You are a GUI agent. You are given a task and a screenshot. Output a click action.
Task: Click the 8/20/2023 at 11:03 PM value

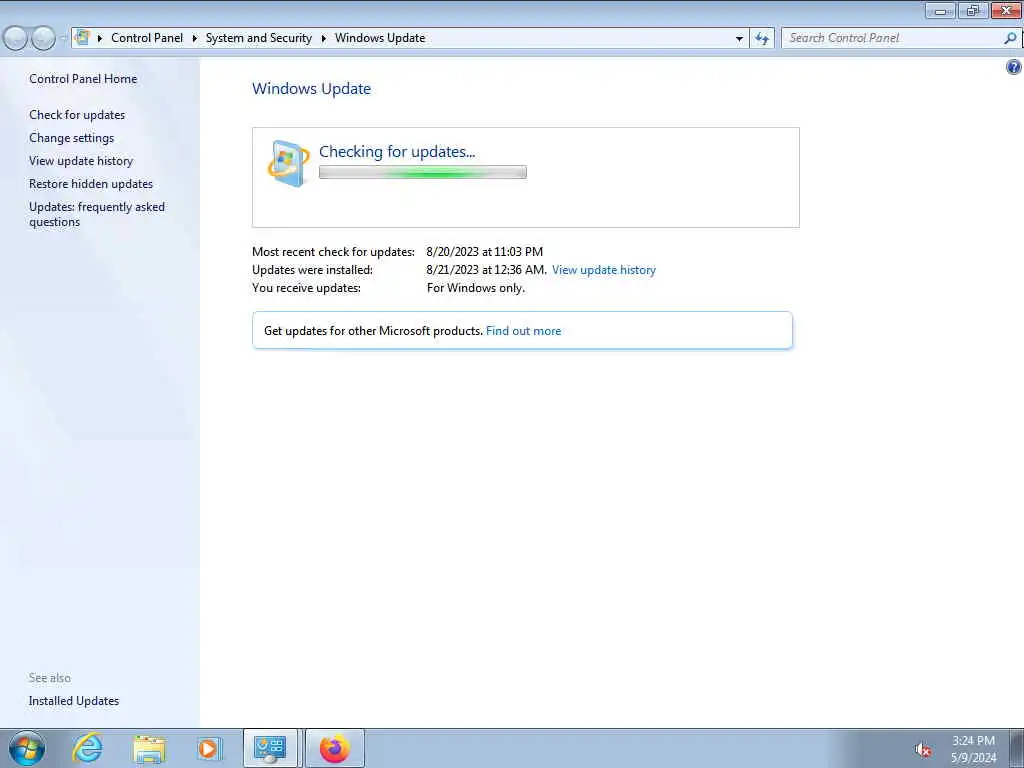[x=485, y=251]
